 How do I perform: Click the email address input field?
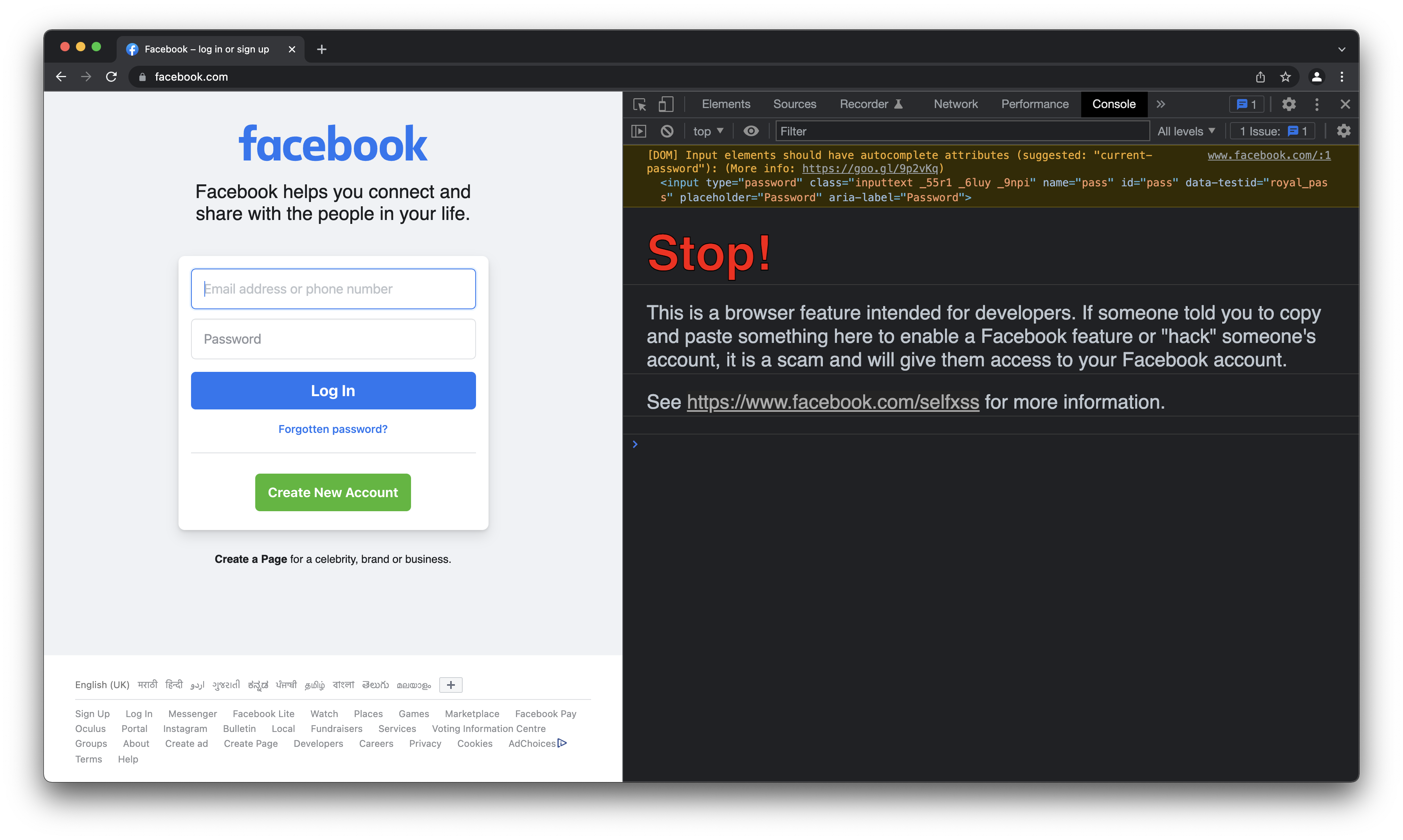click(333, 289)
